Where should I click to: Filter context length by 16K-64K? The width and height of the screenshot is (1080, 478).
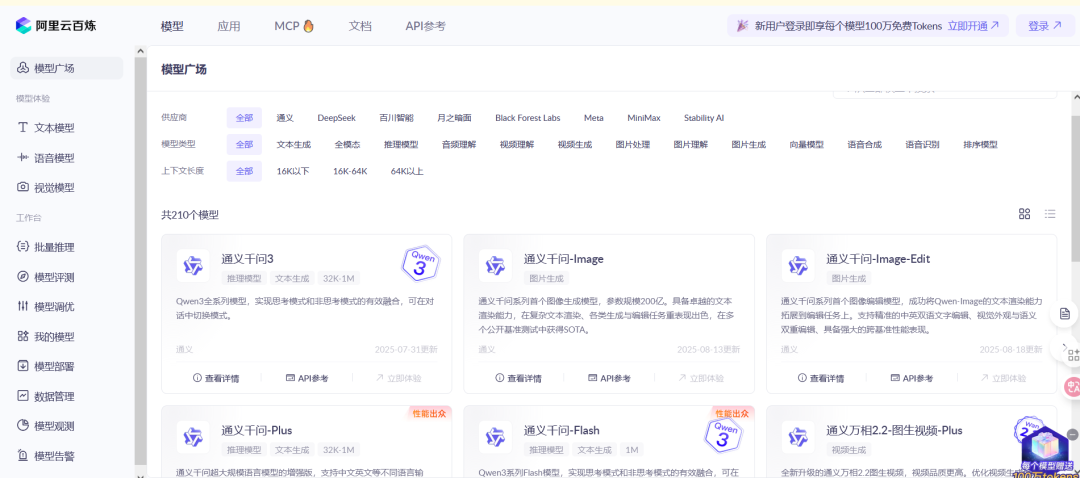pyautogui.click(x=351, y=171)
